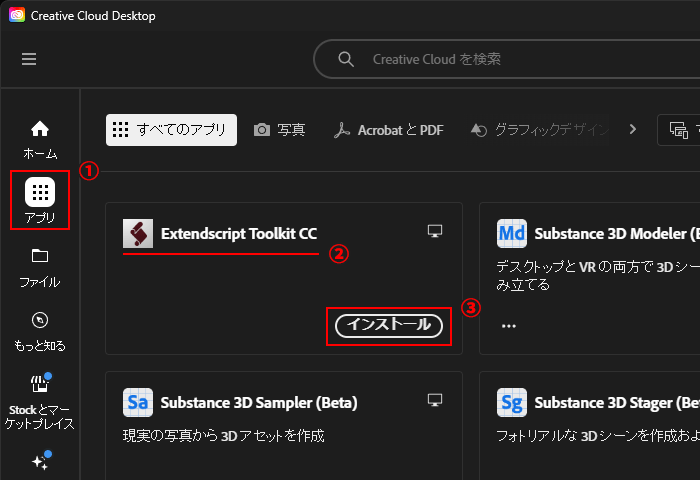The image size is (700, 480).
Task: Open the three-dots menu on Substance Modeler
Action: pyautogui.click(x=509, y=326)
